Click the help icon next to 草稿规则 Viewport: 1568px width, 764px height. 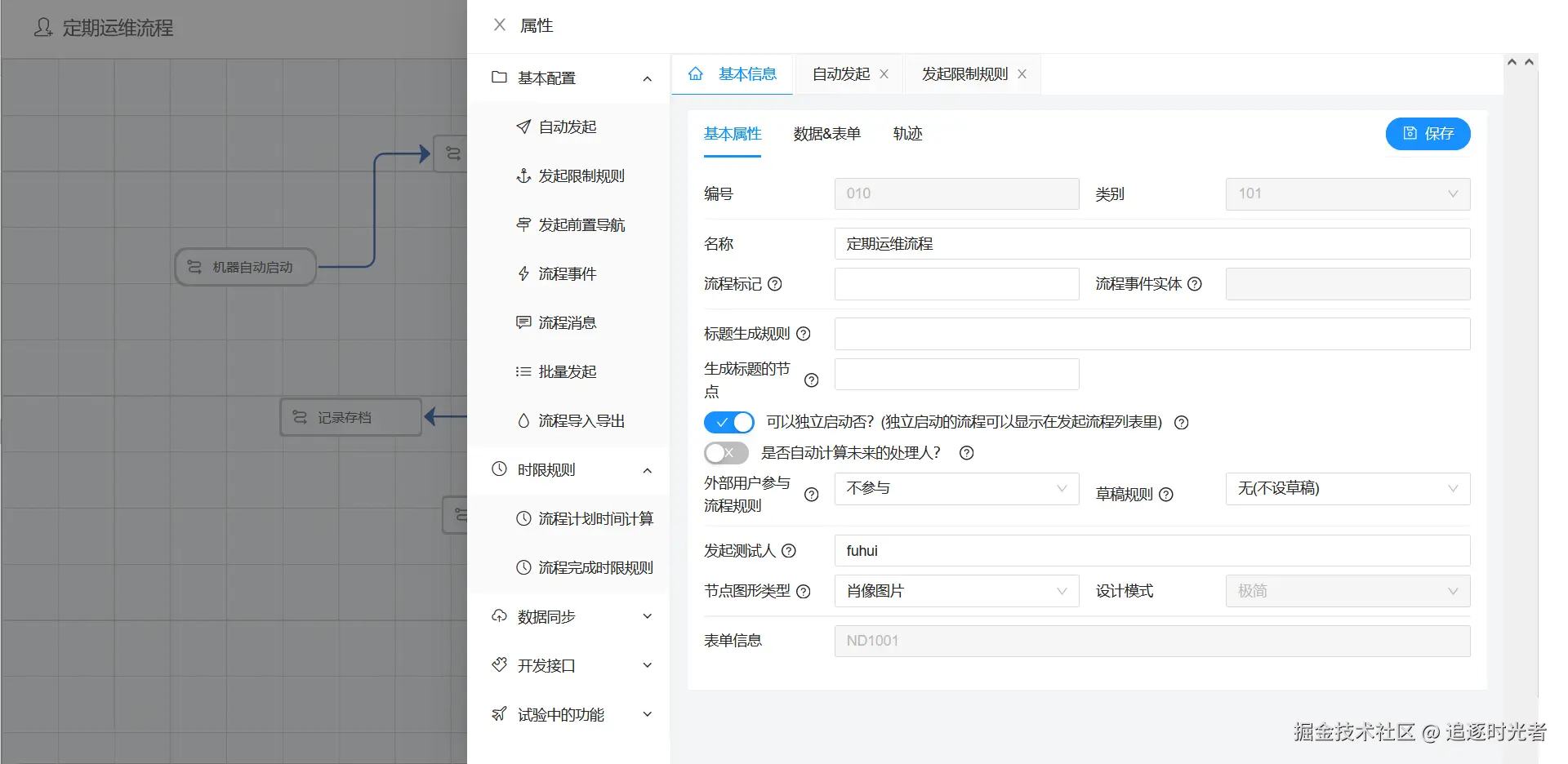coord(1166,495)
